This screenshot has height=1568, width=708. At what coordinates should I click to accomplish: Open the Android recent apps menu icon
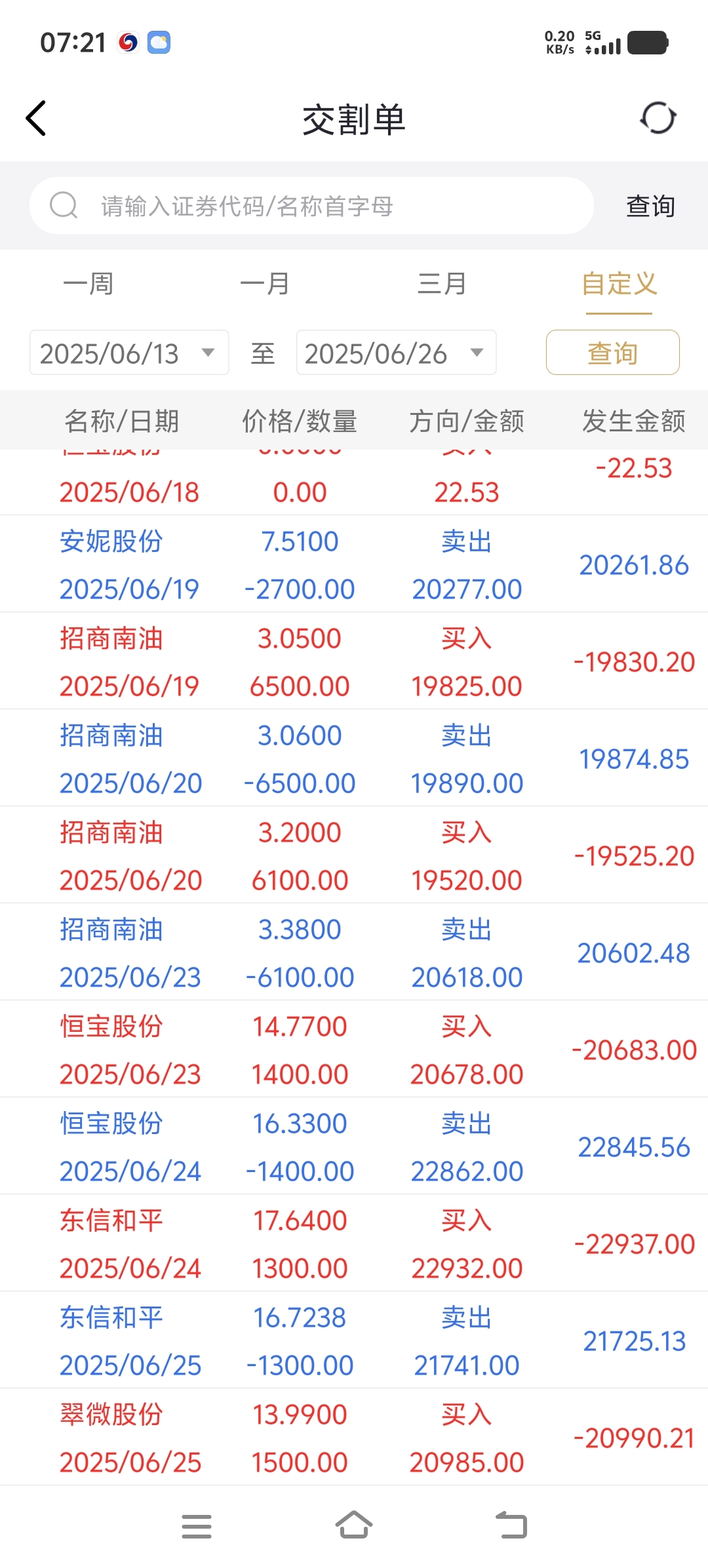(x=197, y=1526)
